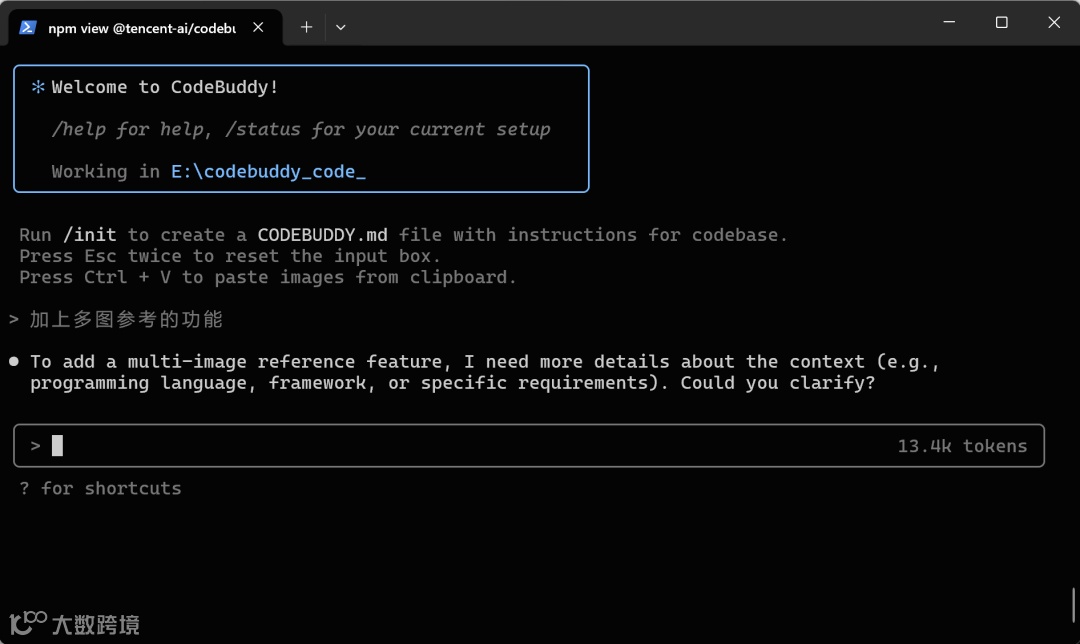Click the '/init' command text
Screen dimensions: 1080x644
click(x=90, y=235)
